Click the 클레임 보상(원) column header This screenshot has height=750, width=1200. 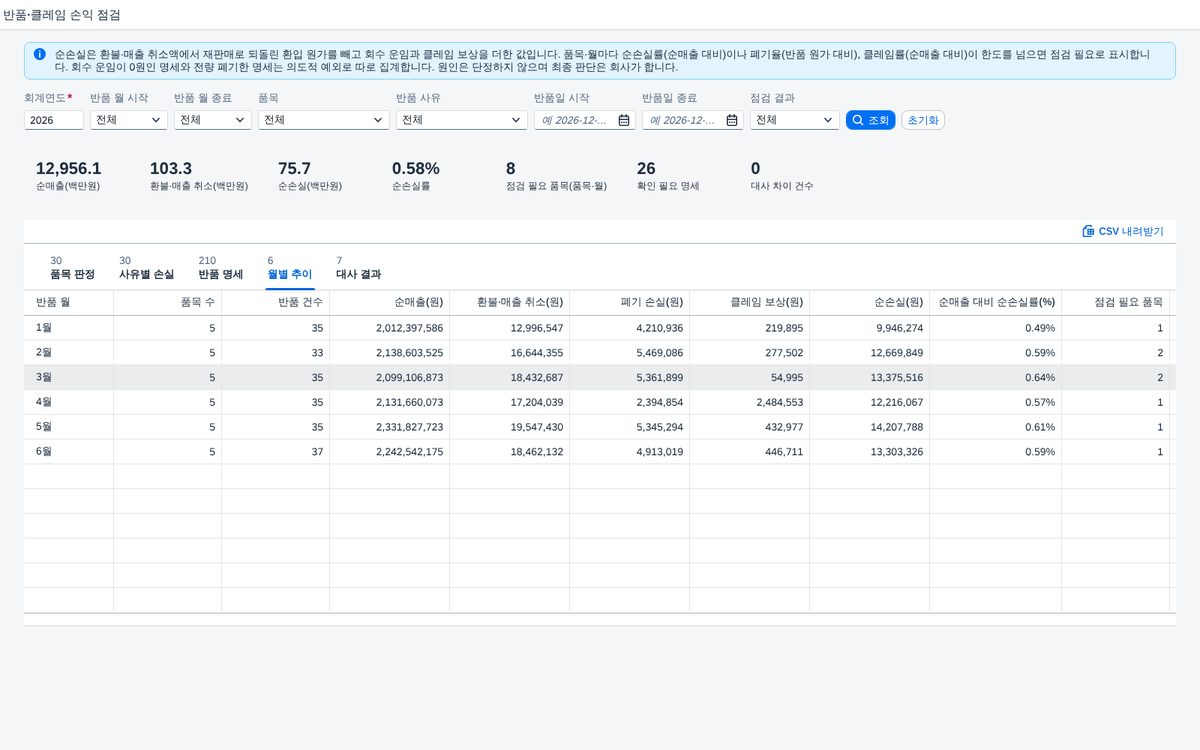point(750,303)
